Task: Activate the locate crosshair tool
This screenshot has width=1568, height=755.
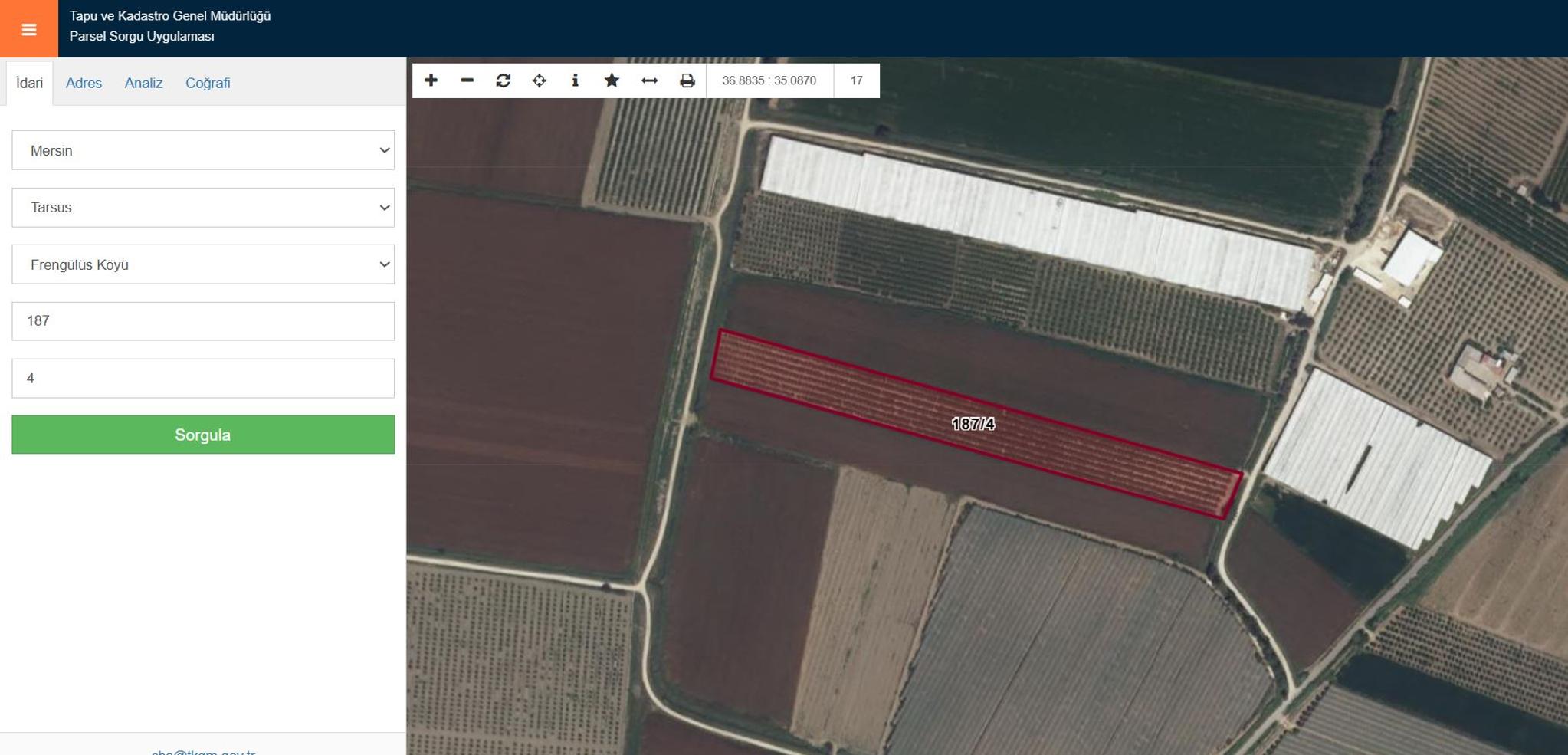Action: click(x=539, y=80)
